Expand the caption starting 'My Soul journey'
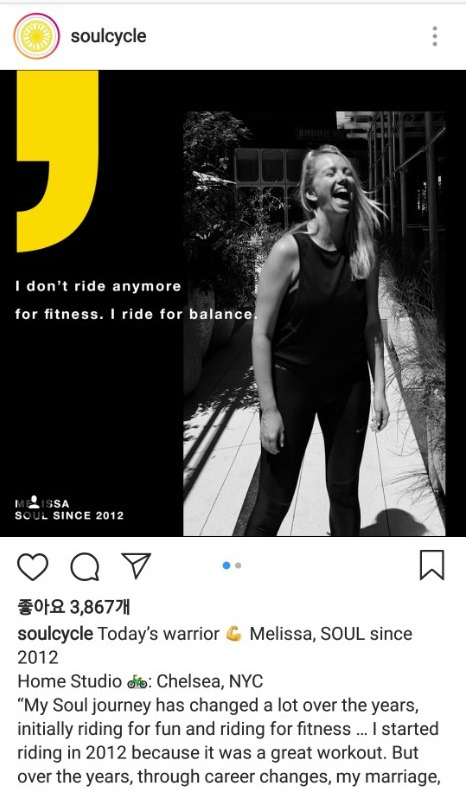 pos(229,741)
